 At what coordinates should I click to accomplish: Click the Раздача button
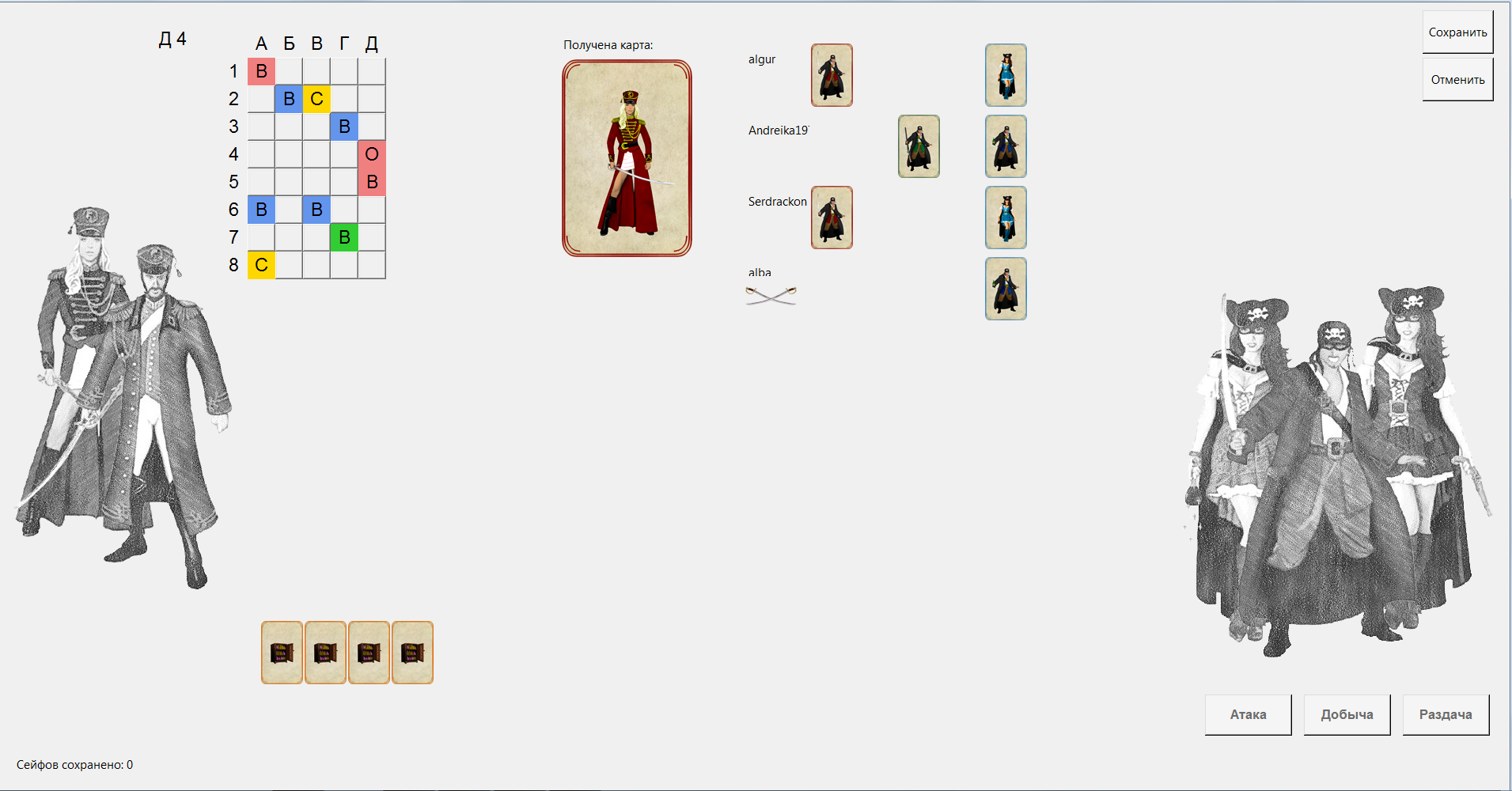tap(1446, 714)
